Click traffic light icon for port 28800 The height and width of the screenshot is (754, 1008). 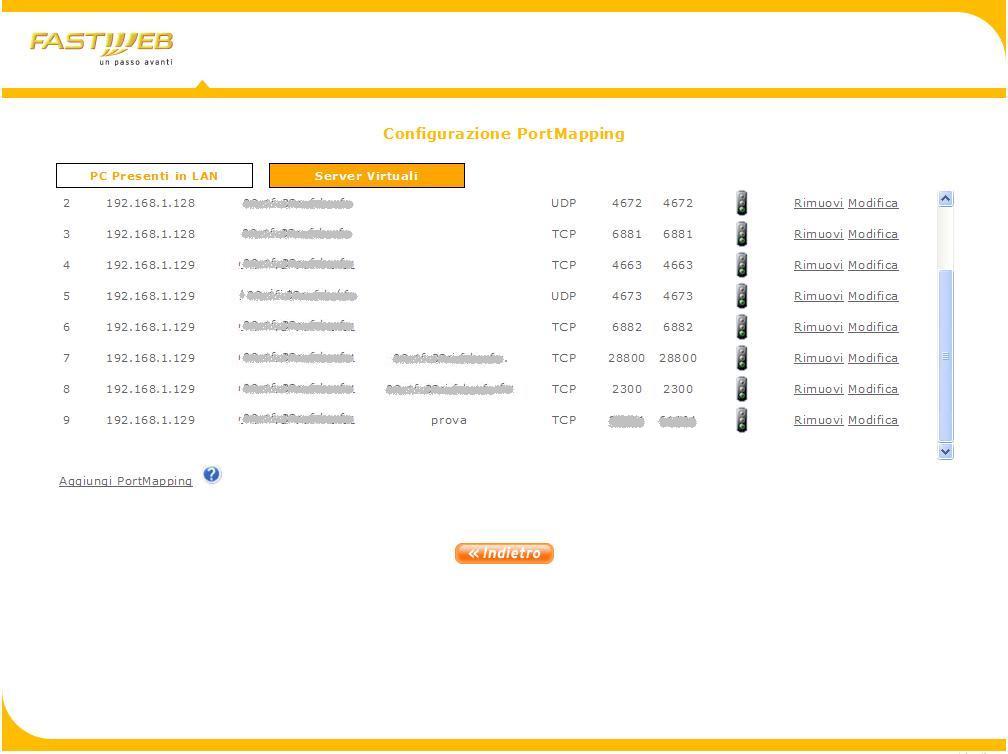[x=741, y=358]
